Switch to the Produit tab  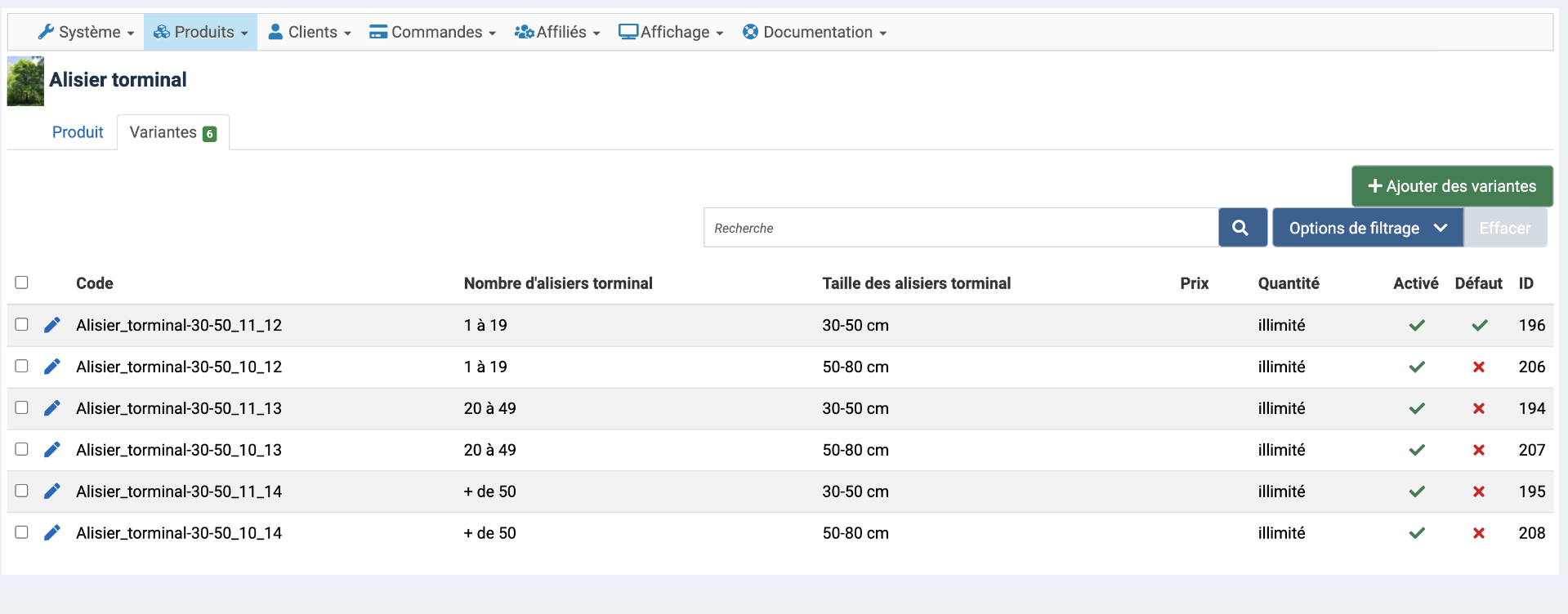(x=78, y=132)
